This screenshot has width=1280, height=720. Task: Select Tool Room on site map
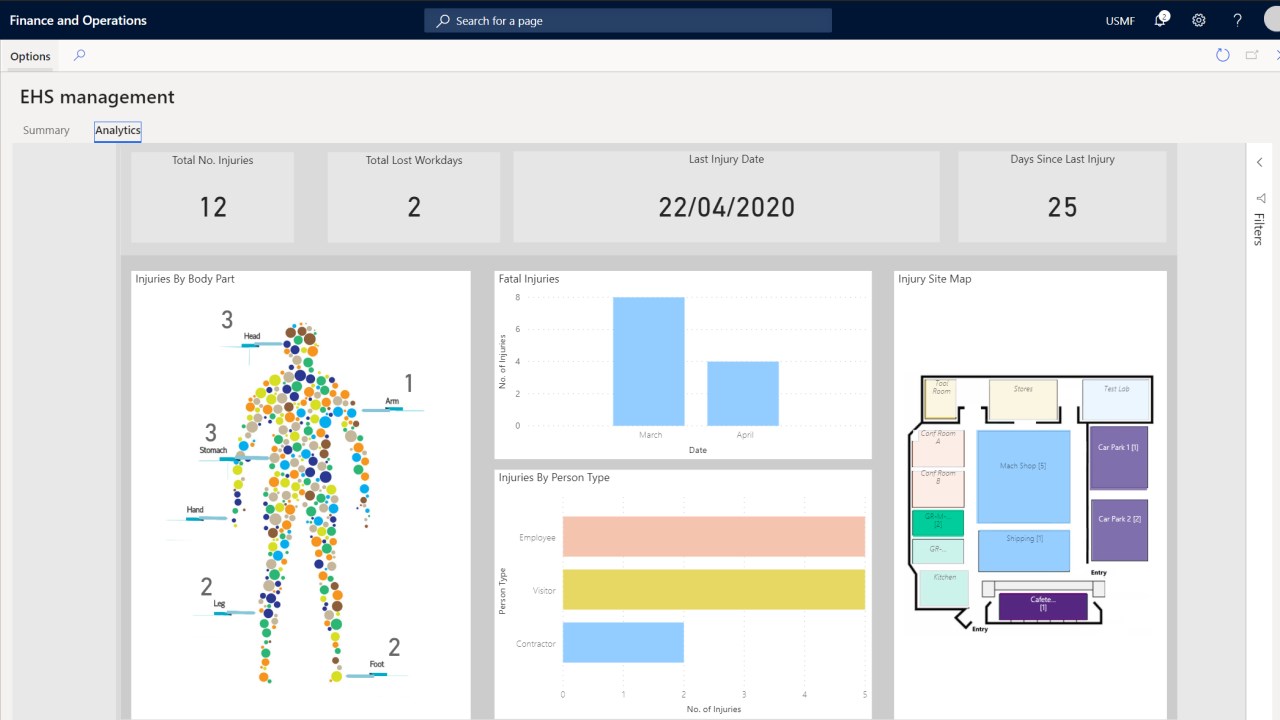941,398
